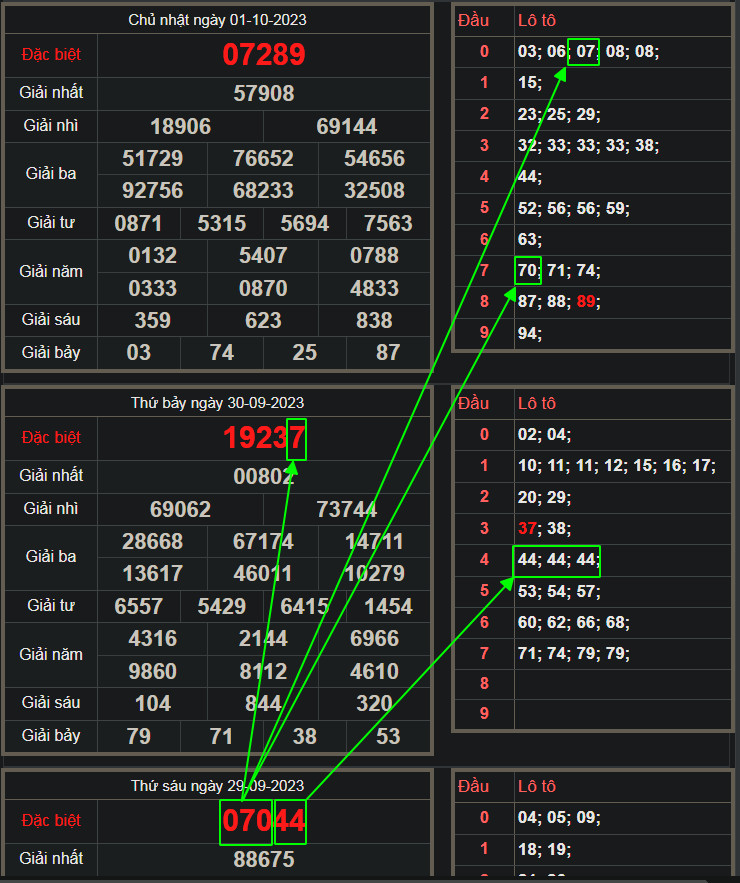Click the special prize number 07289
The image size is (740, 883).
(x=264, y=55)
